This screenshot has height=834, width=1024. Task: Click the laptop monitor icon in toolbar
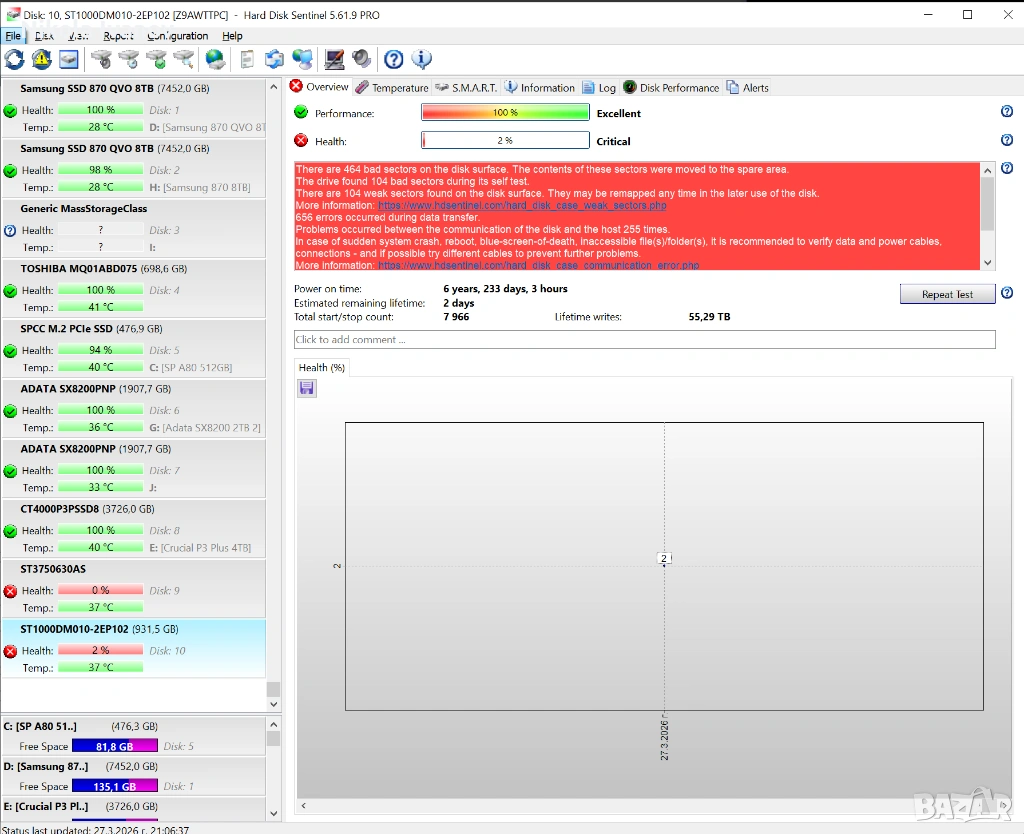(335, 60)
